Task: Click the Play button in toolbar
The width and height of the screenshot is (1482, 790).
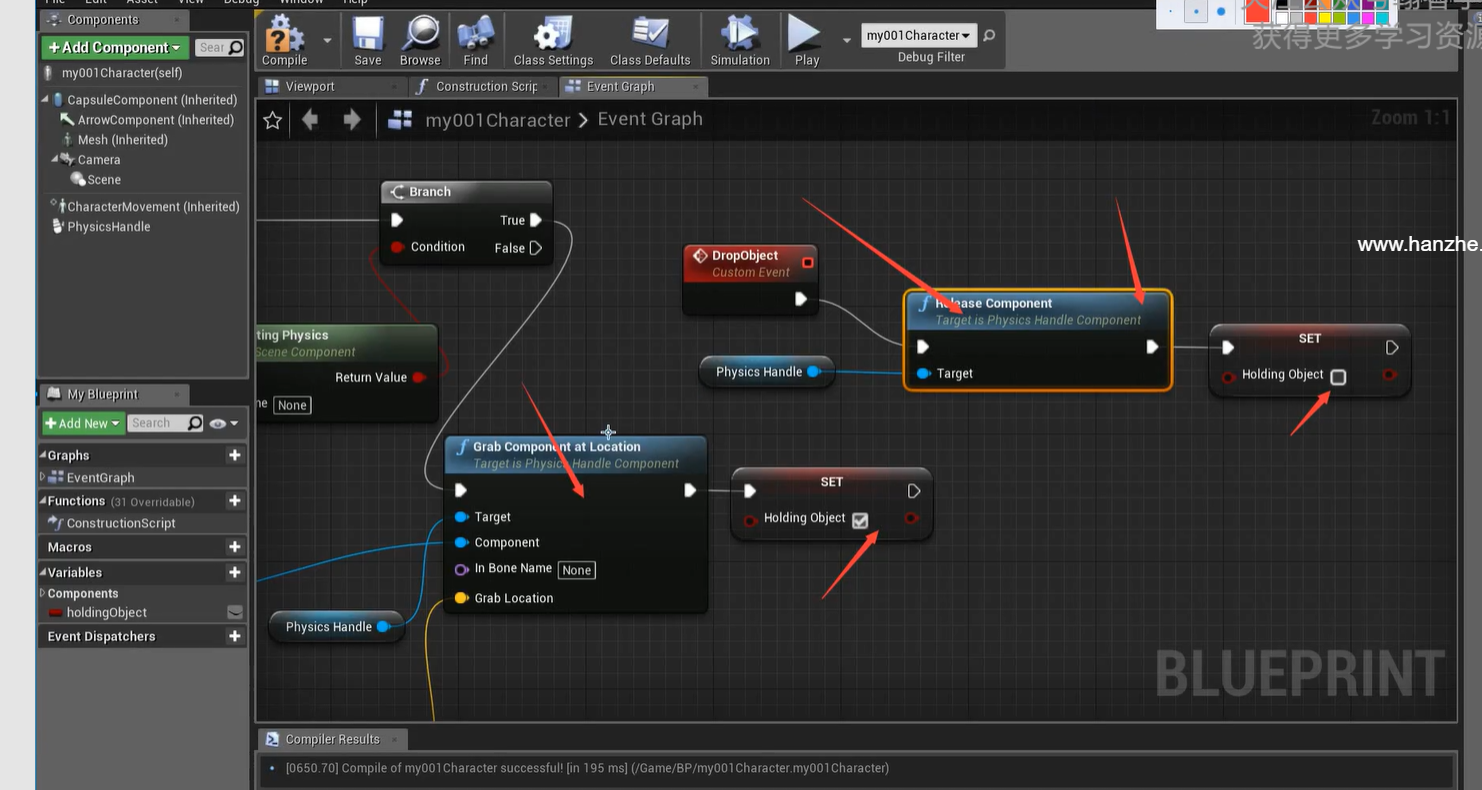Action: pos(806,41)
